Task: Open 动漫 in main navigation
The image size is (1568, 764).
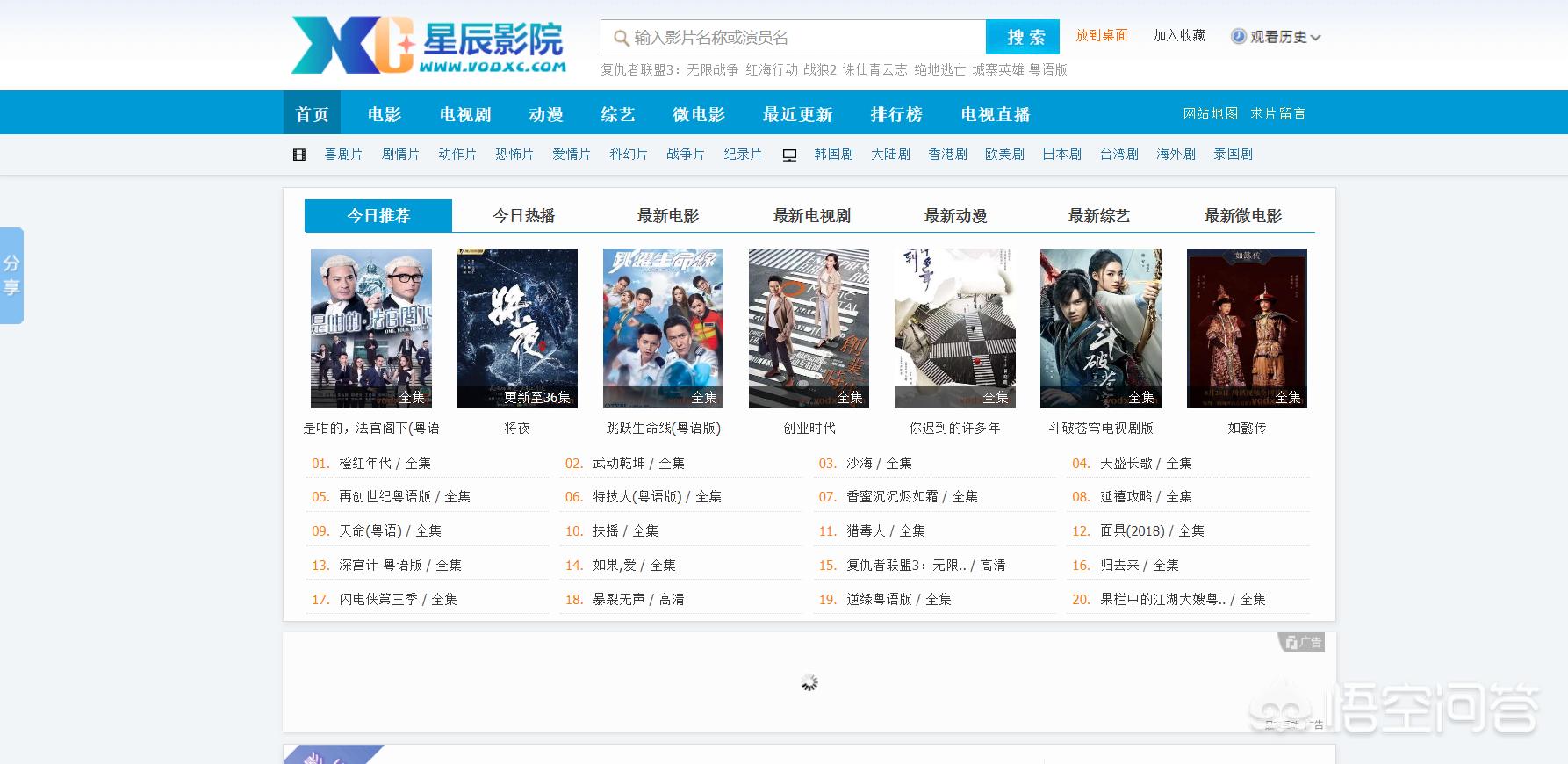Action: click(x=545, y=114)
